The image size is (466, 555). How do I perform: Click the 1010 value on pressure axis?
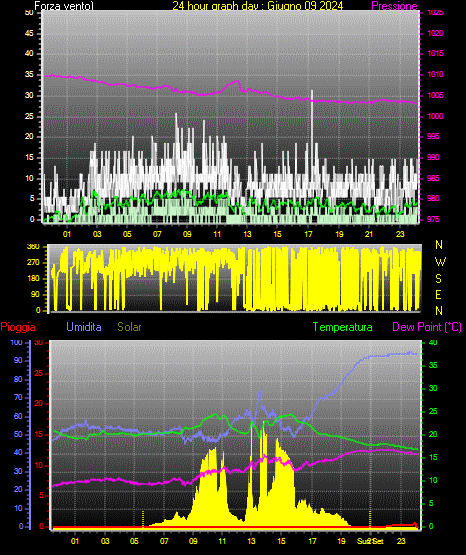point(436,74)
